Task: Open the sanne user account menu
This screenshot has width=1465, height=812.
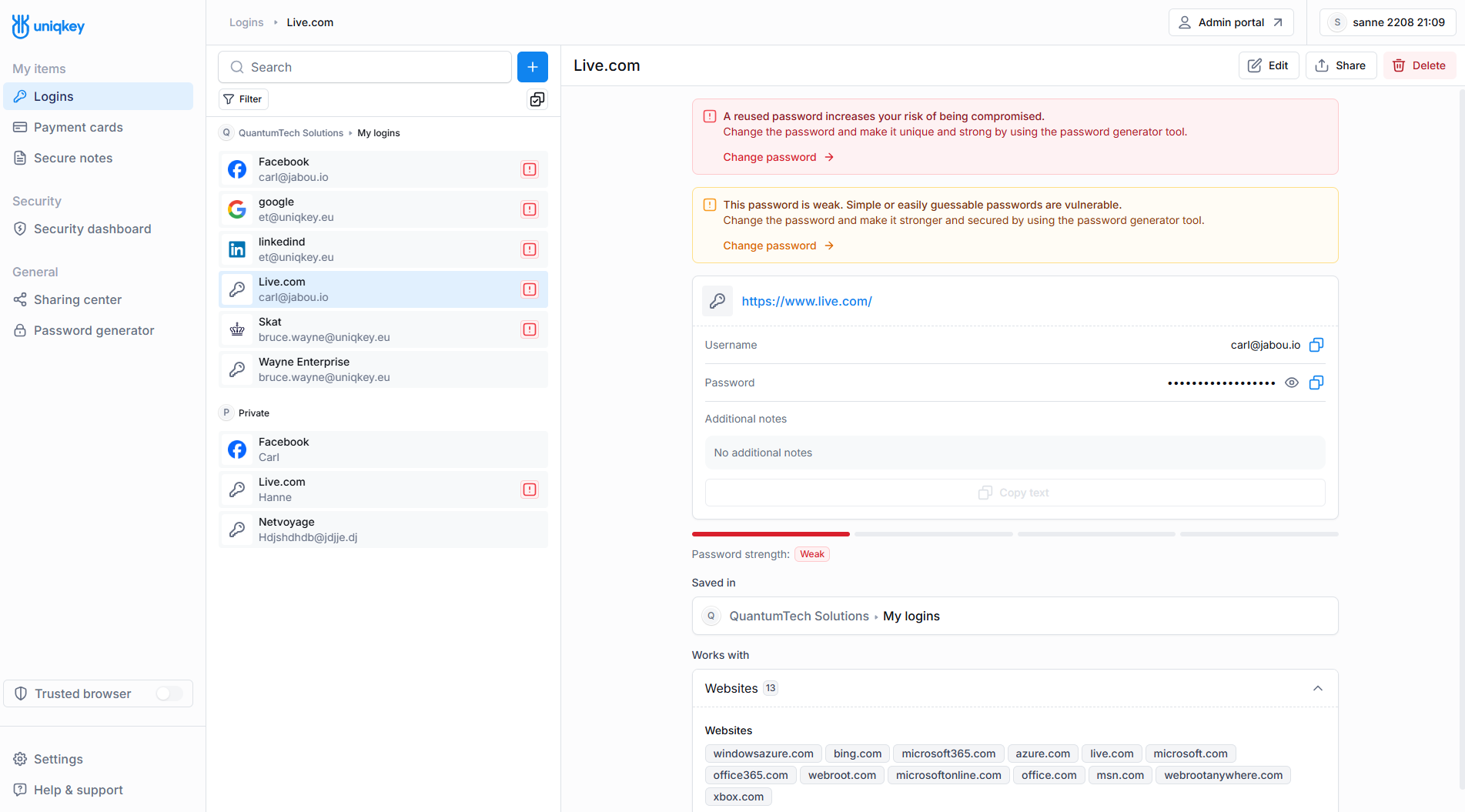Action: 1388,22
